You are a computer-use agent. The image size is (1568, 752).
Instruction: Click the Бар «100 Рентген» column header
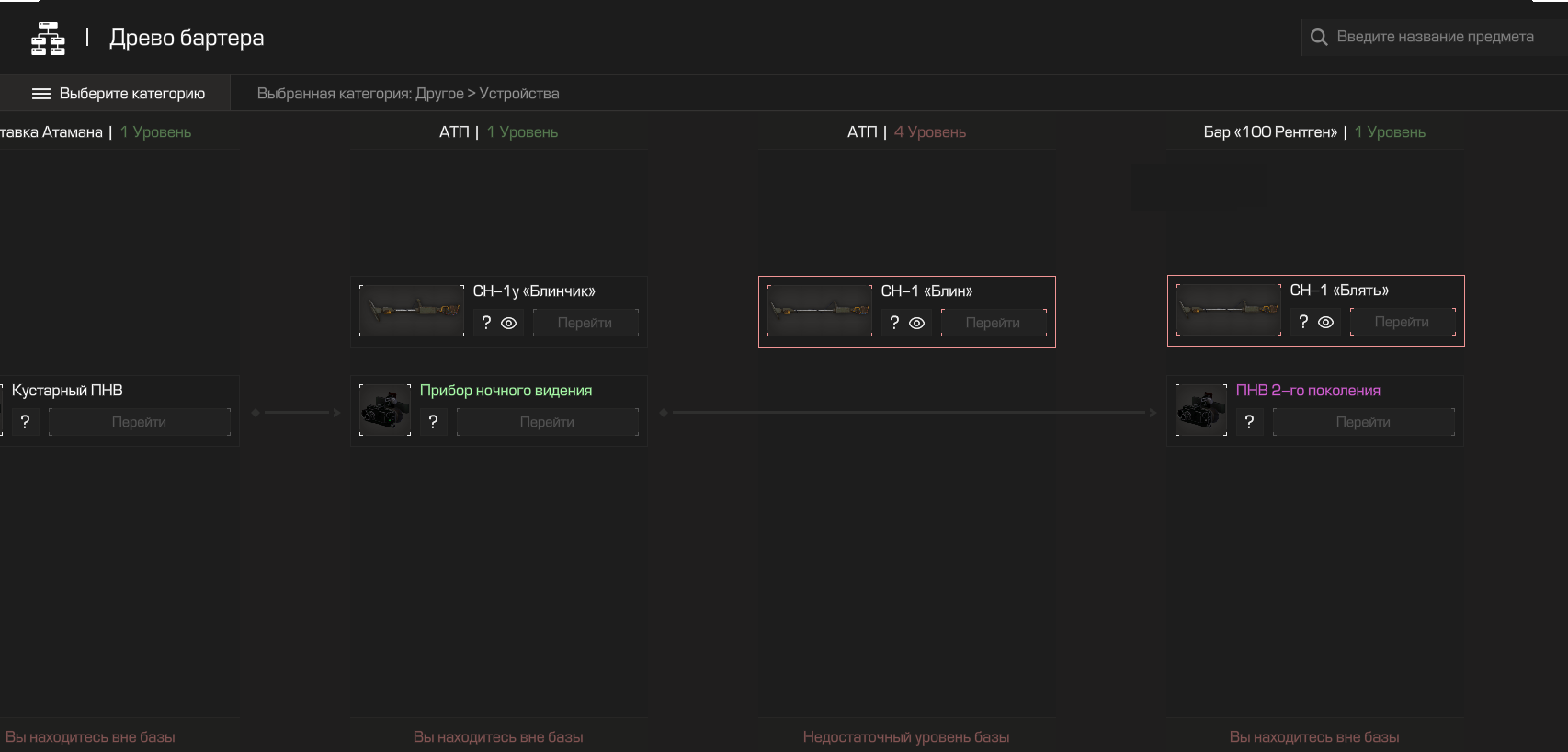tap(1314, 132)
